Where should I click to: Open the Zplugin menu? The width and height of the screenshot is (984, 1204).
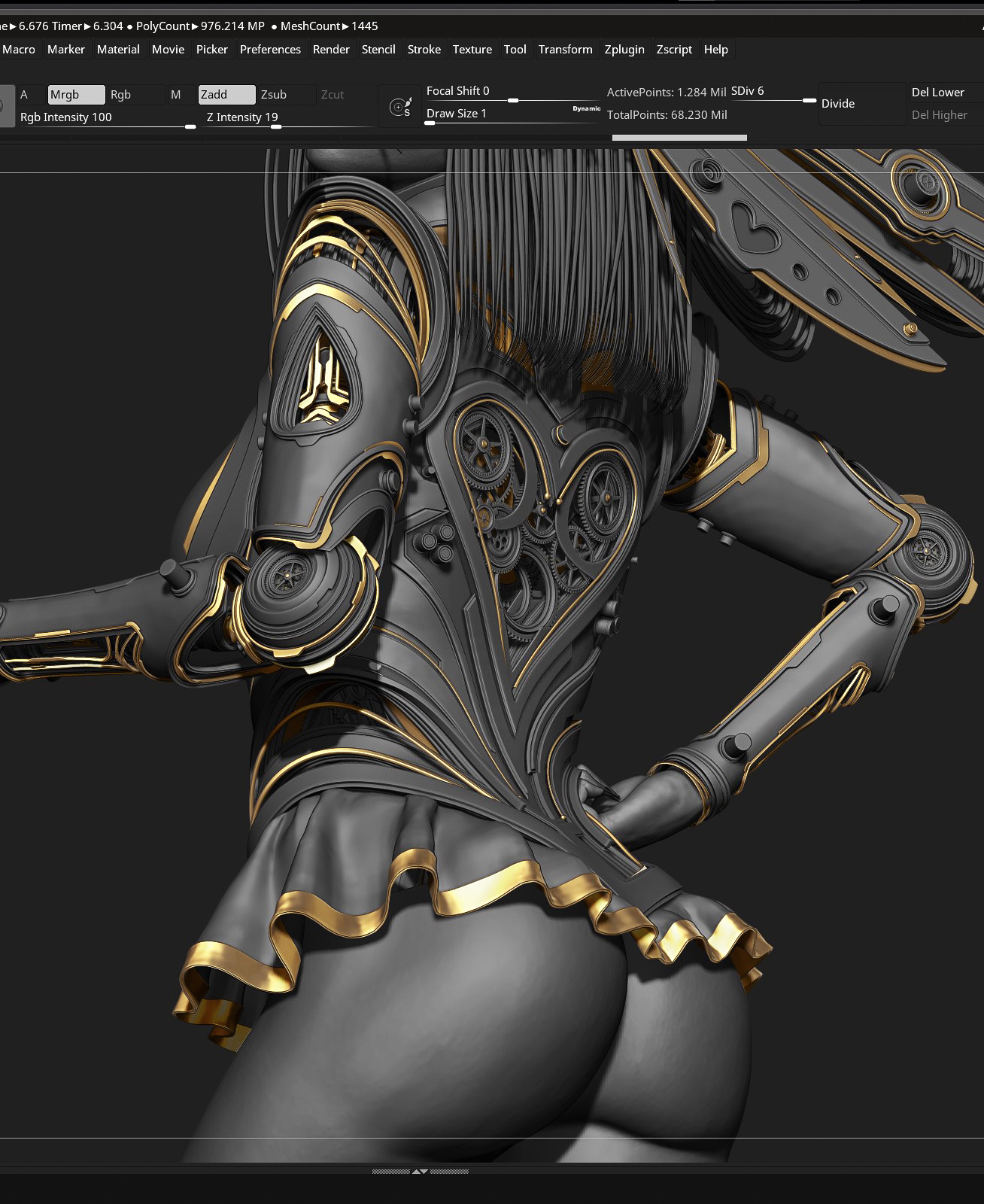point(624,50)
